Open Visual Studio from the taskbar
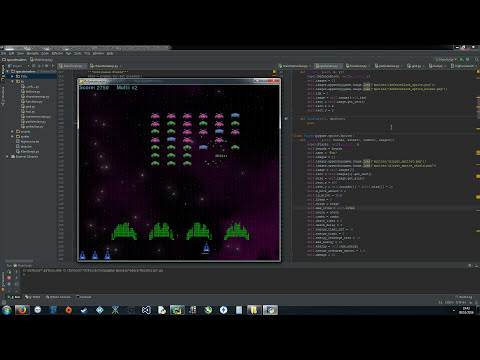The height and width of the screenshot is (360, 480). tap(146, 310)
